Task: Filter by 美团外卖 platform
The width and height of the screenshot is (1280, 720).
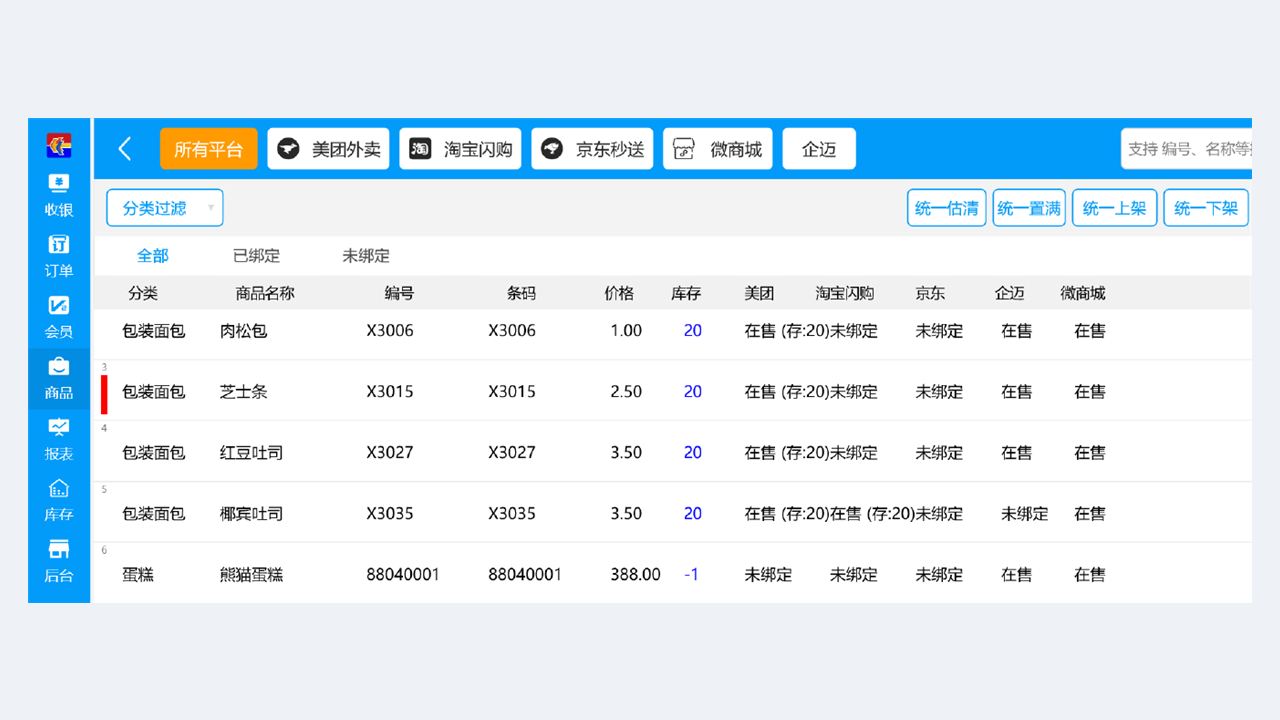Action: point(328,149)
